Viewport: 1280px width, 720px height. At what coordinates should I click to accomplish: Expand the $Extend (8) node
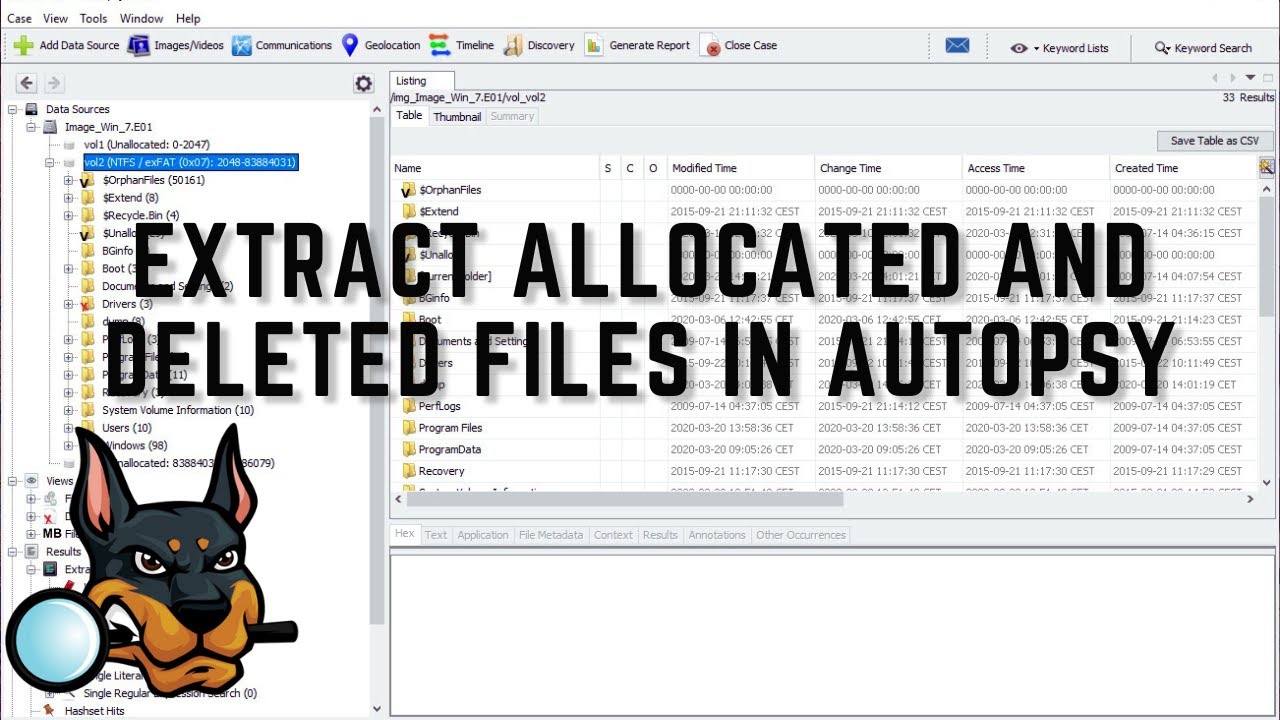pyautogui.click(x=69, y=198)
